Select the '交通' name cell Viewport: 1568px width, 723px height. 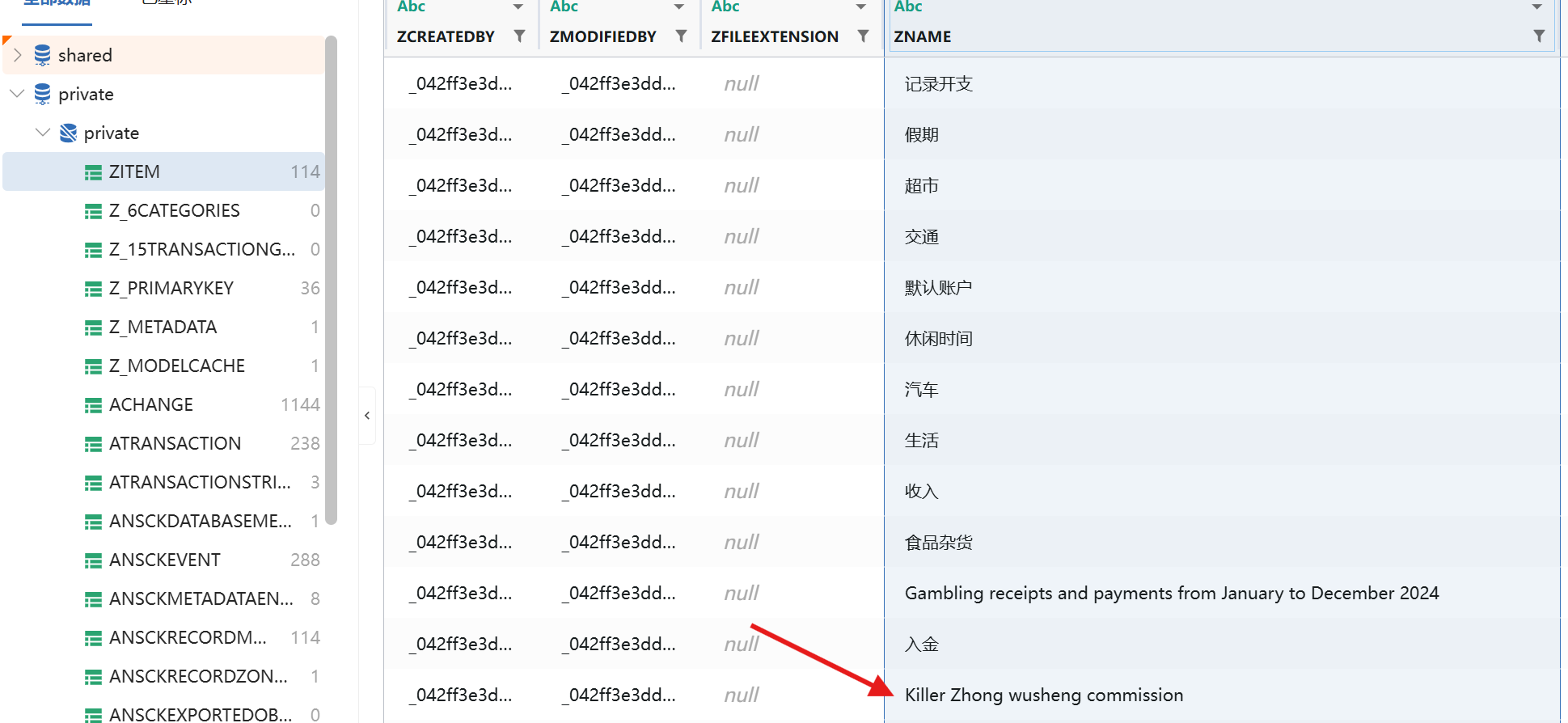click(x=1222, y=236)
